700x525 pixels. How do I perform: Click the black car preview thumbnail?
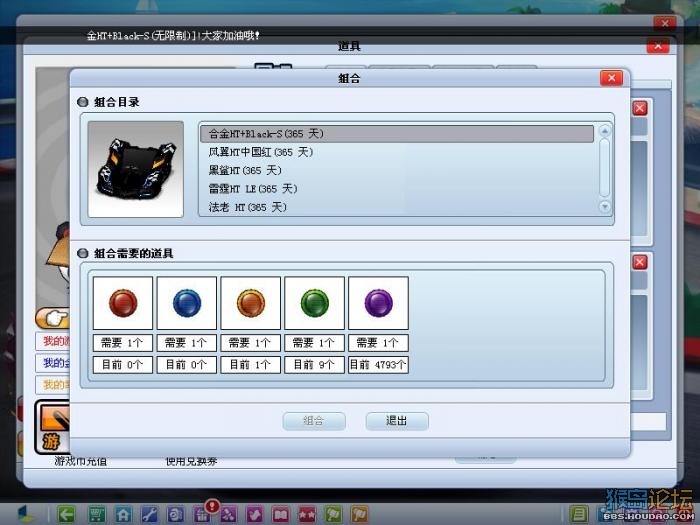(x=136, y=169)
